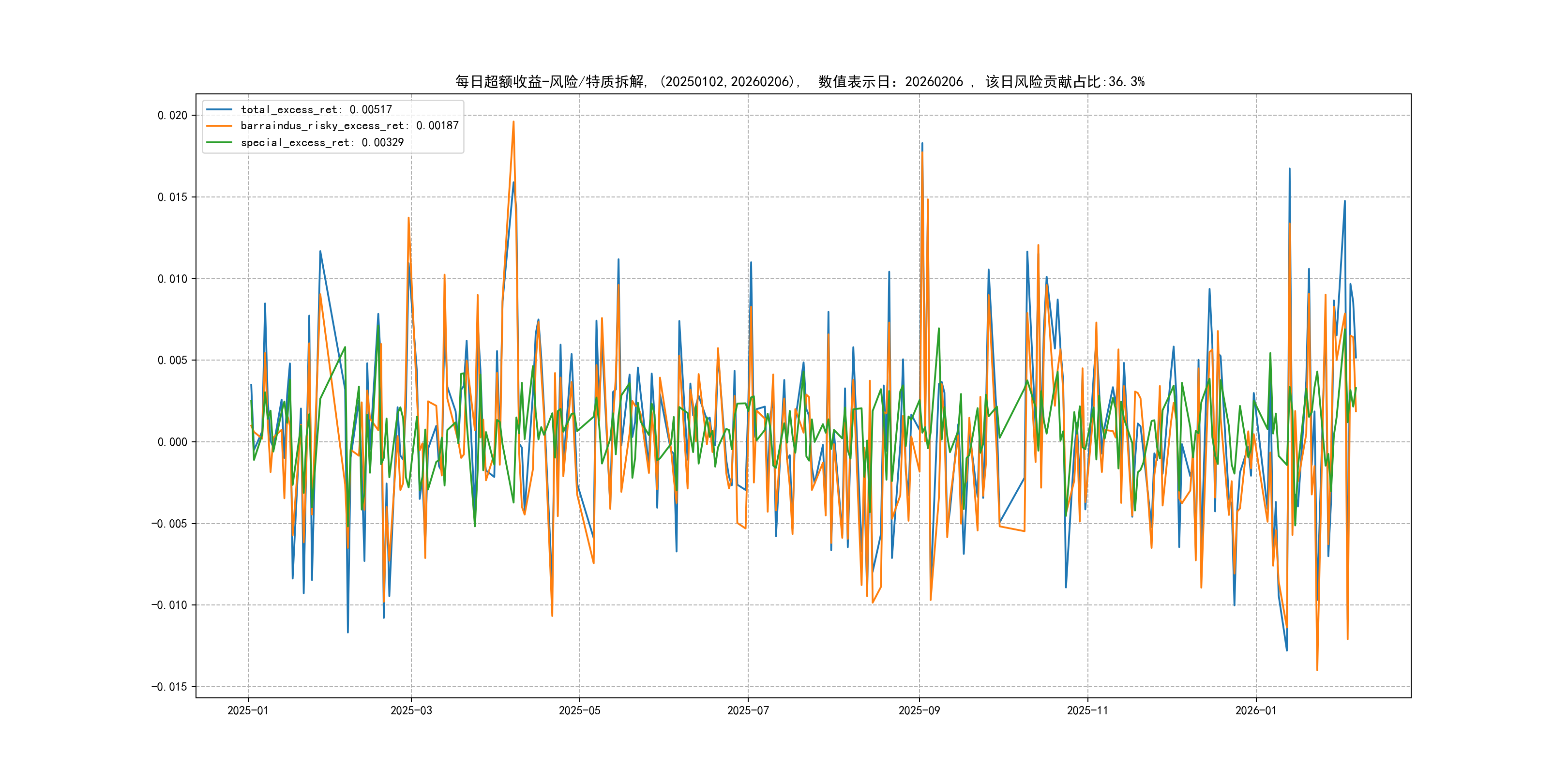
Task: Click the 2025-07 x-axis tick label
Action: 748,710
